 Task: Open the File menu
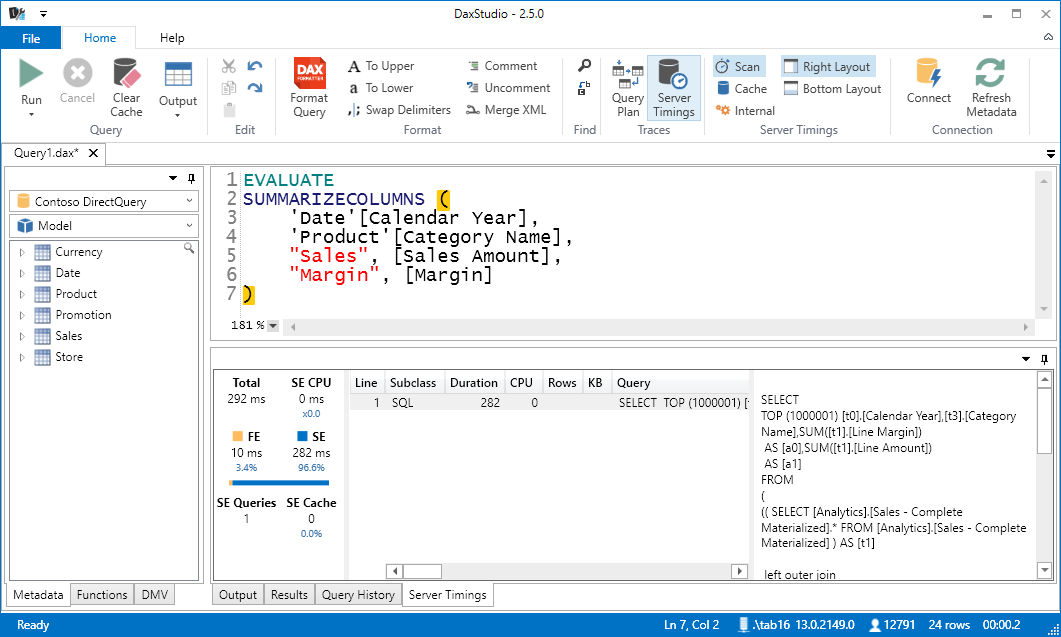31,38
